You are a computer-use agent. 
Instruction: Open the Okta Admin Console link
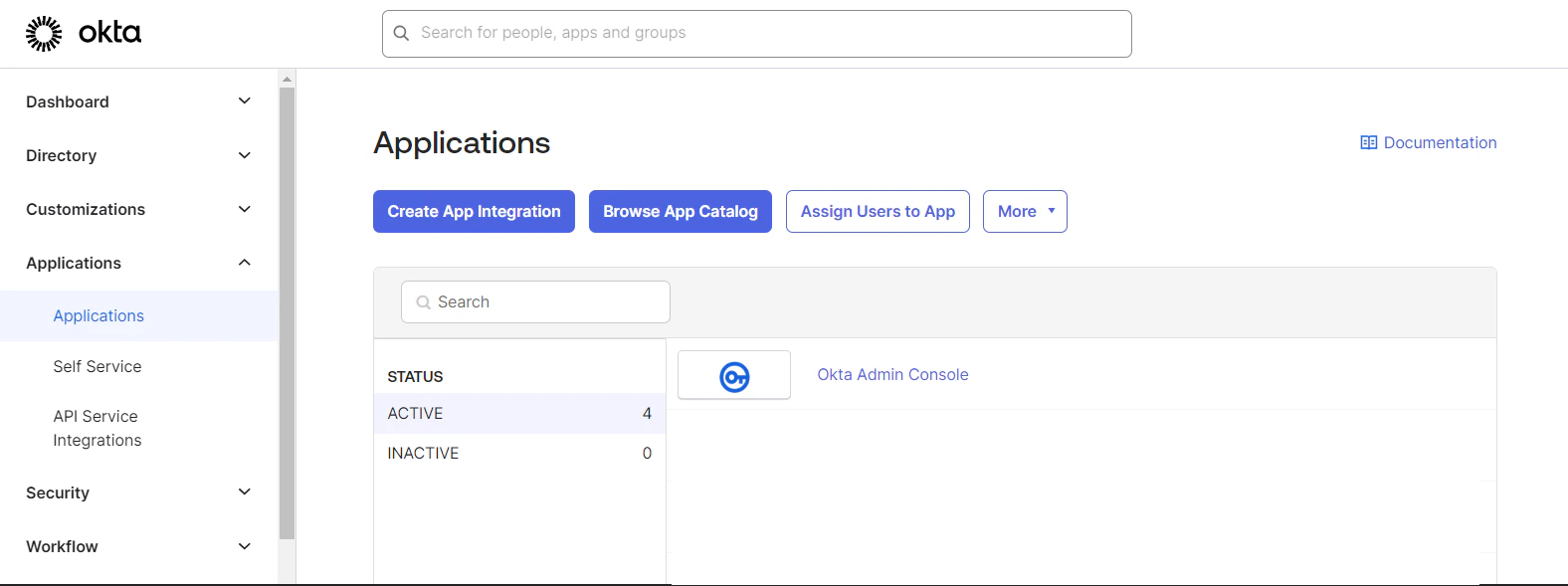(x=892, y=374)
